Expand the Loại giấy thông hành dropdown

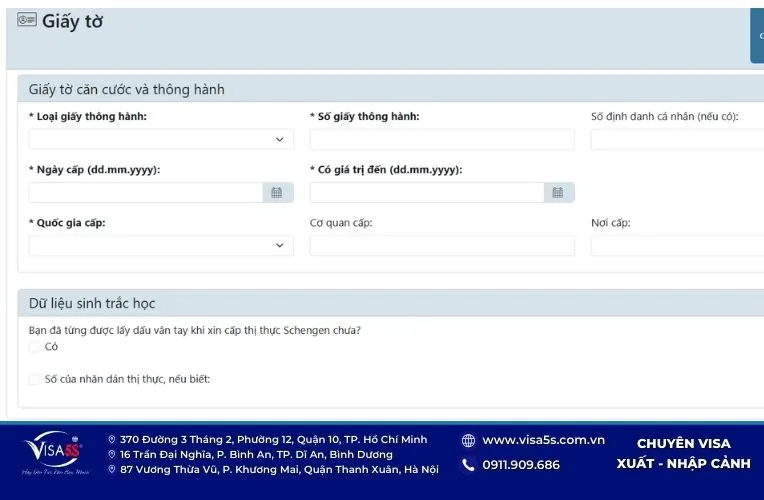[161, 140]
